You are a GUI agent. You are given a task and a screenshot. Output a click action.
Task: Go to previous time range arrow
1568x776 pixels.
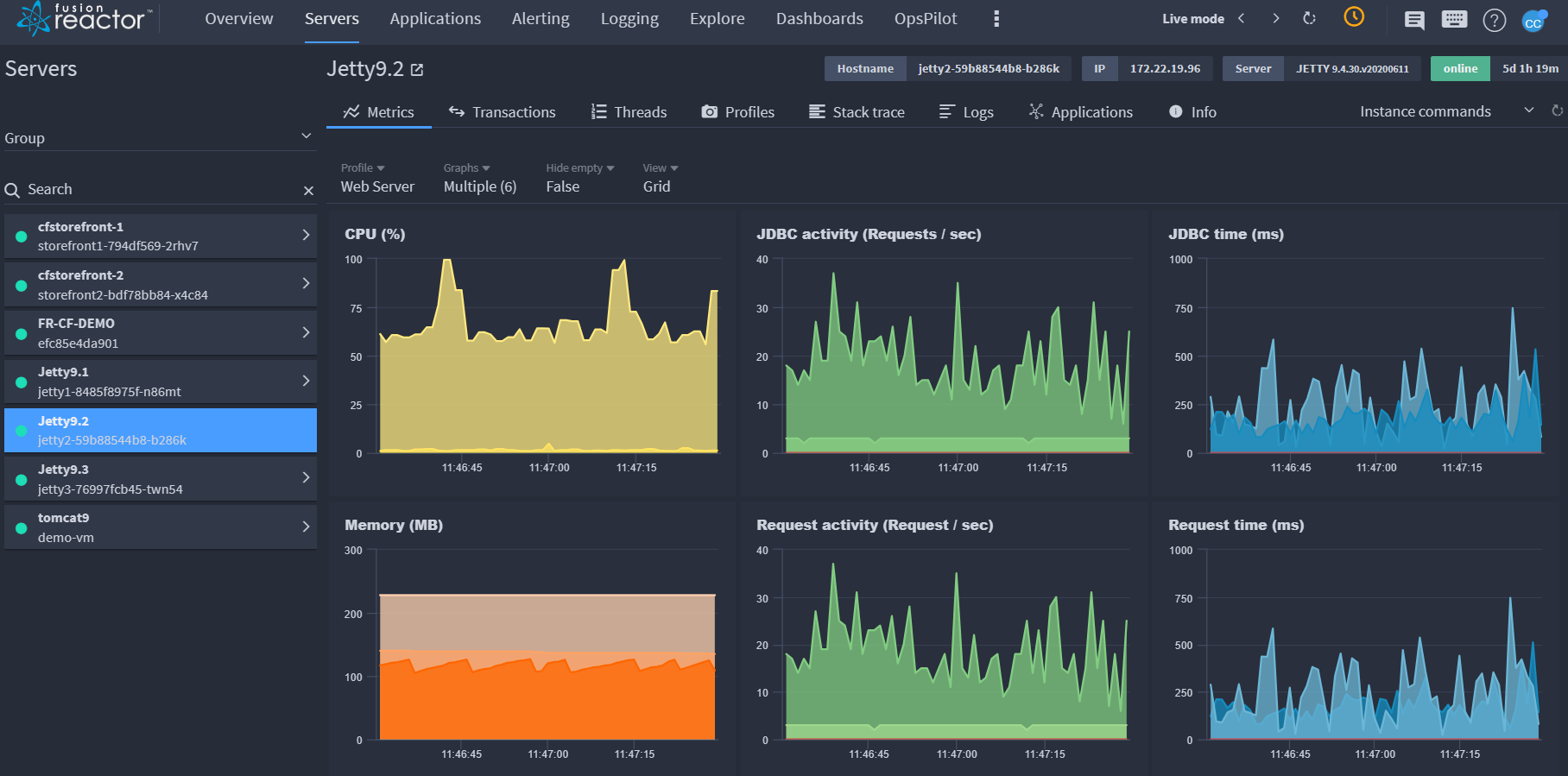click(1242, 18)
